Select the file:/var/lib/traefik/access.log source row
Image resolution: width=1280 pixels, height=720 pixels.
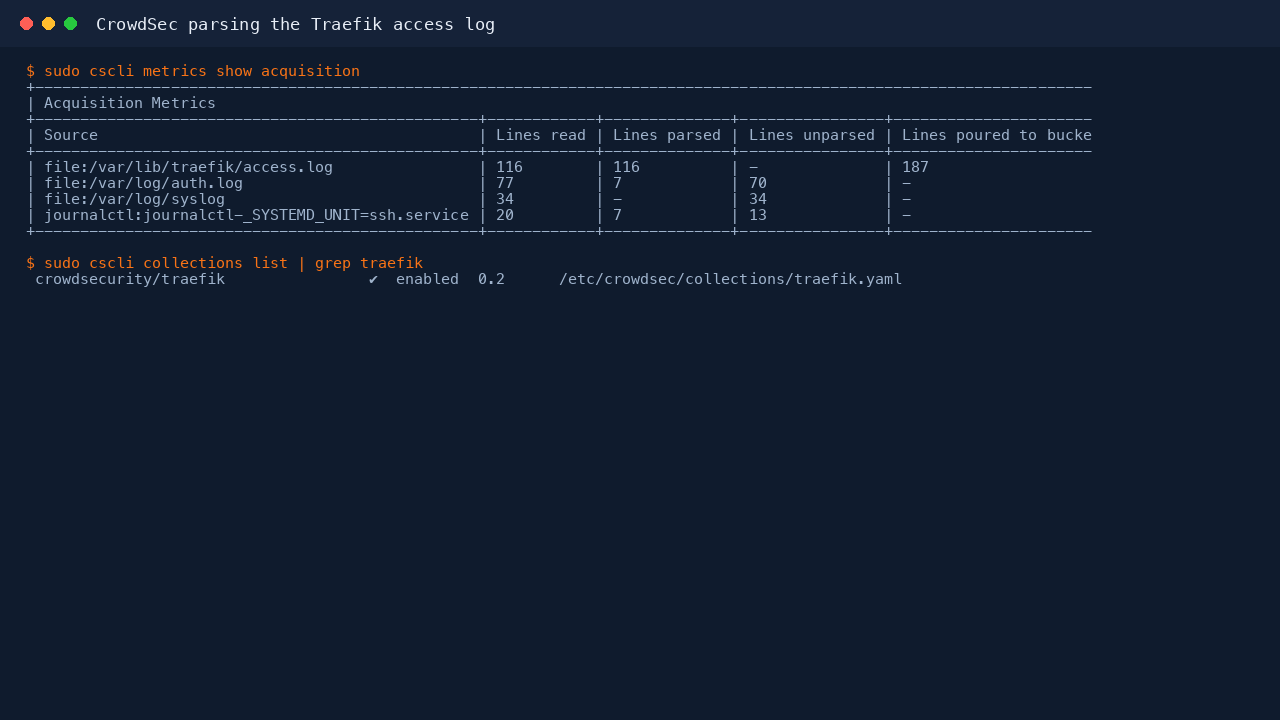tap(560, 167)
